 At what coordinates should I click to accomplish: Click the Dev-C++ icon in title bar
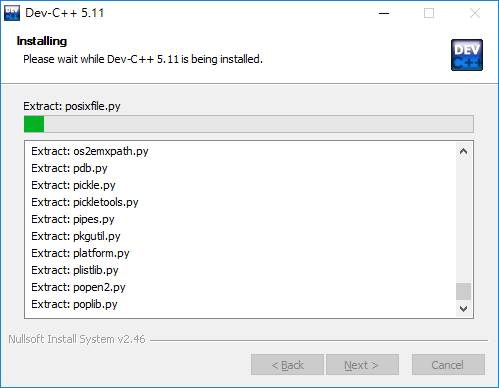pos(12,13)
